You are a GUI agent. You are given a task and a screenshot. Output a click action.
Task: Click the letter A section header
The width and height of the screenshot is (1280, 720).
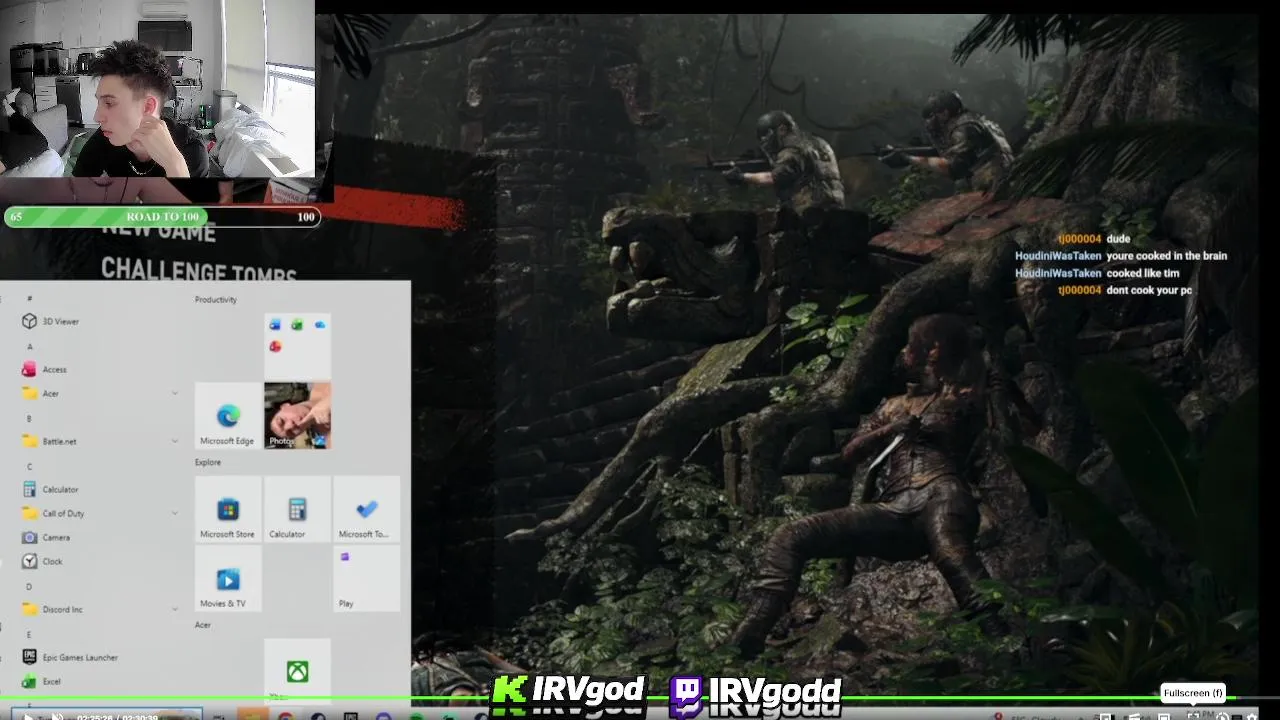[x=30, y=346]
